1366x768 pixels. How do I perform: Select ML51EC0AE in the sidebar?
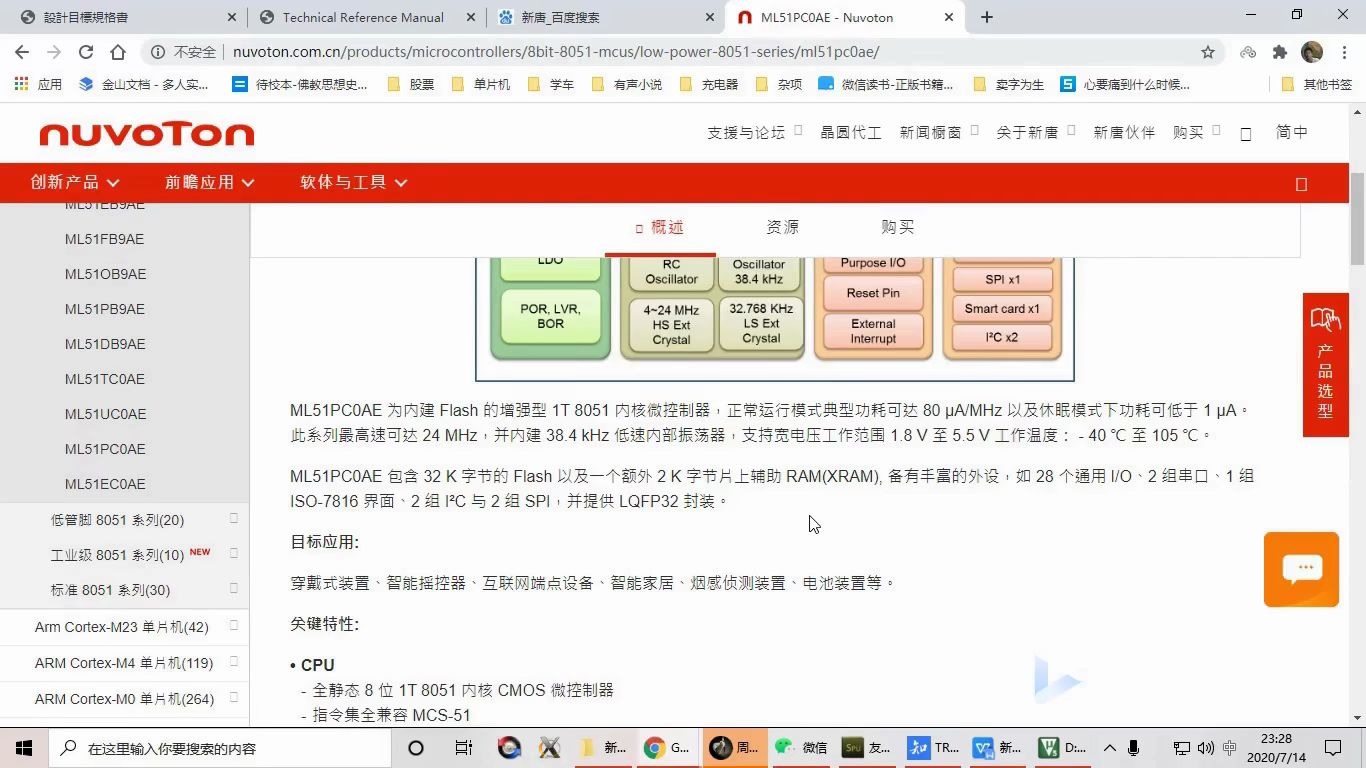point(105,484)
